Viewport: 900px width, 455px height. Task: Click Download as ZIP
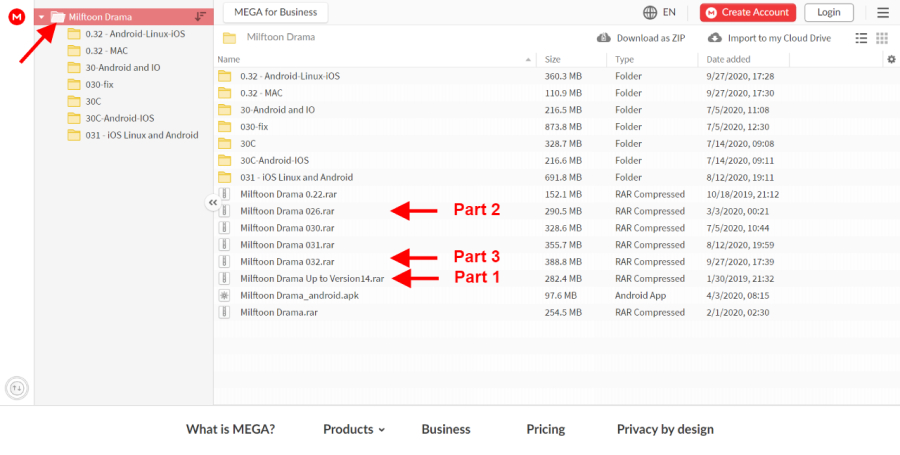(651, 38)
